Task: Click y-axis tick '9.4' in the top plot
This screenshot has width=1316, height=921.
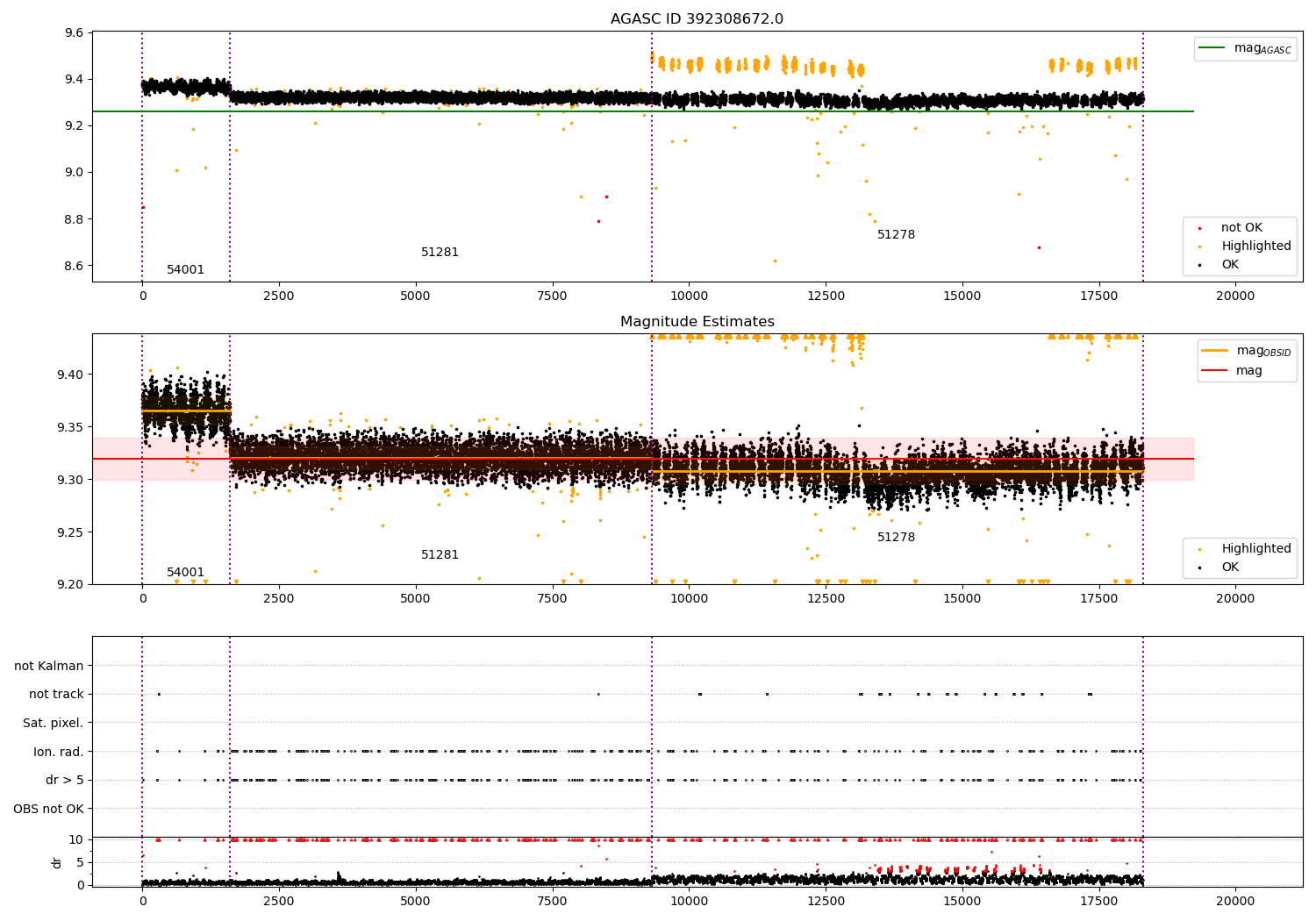Action: coord(75,80)
